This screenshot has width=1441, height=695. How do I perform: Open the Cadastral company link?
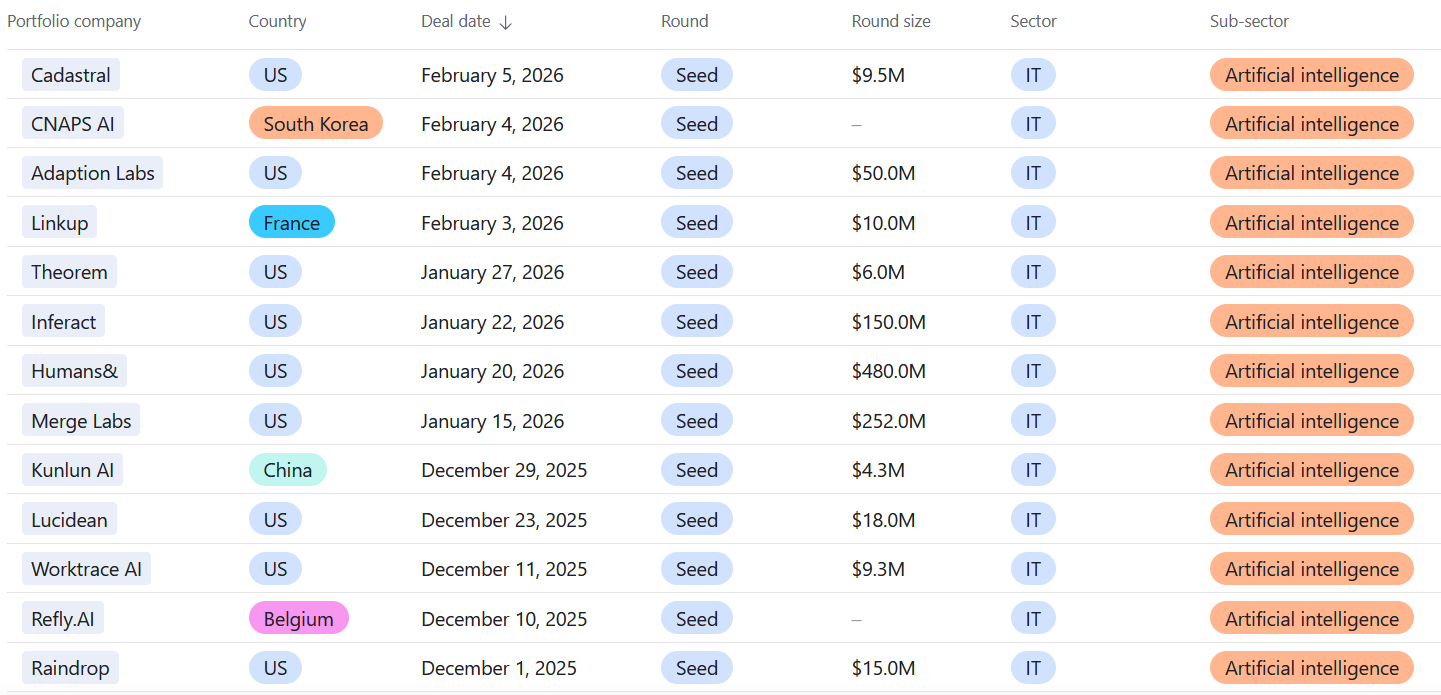coord(71,75)
